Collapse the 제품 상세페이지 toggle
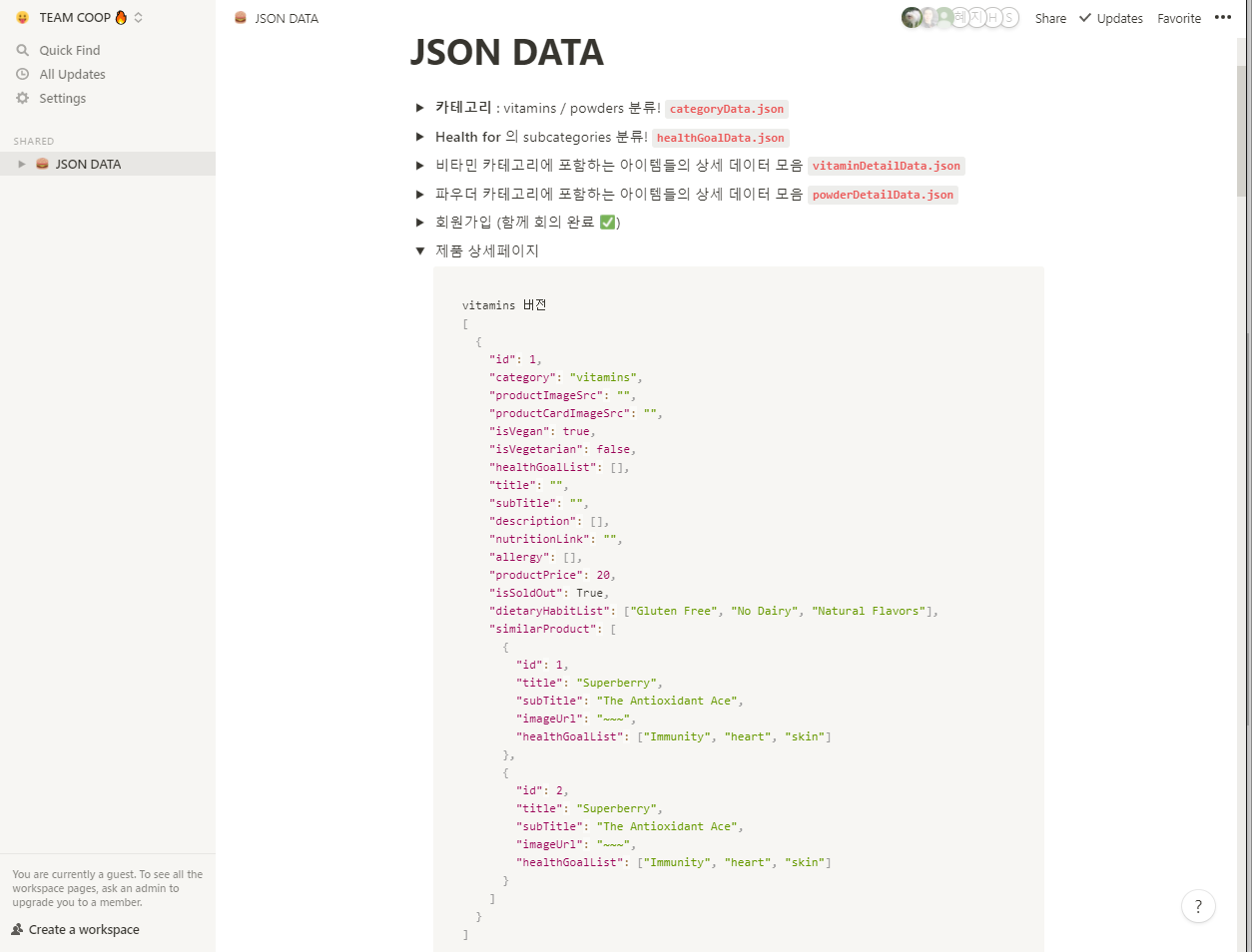This screenshot has height=952, width=1252. pos(420,250)
